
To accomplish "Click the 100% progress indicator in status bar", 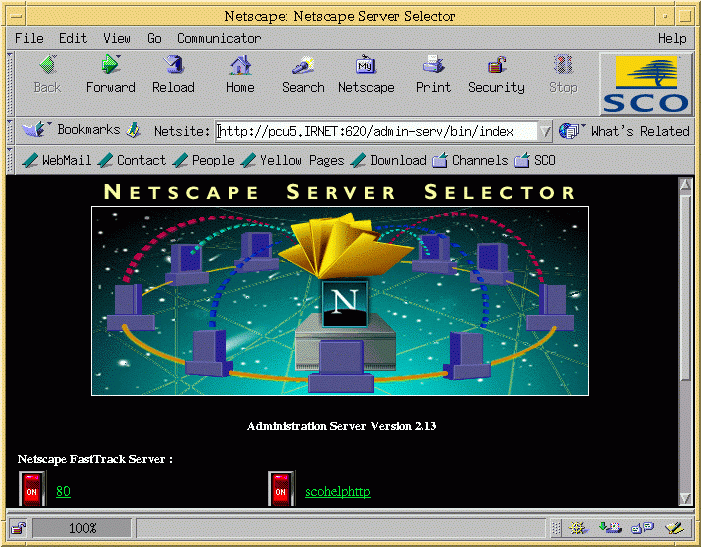I will tap(82, 528).
